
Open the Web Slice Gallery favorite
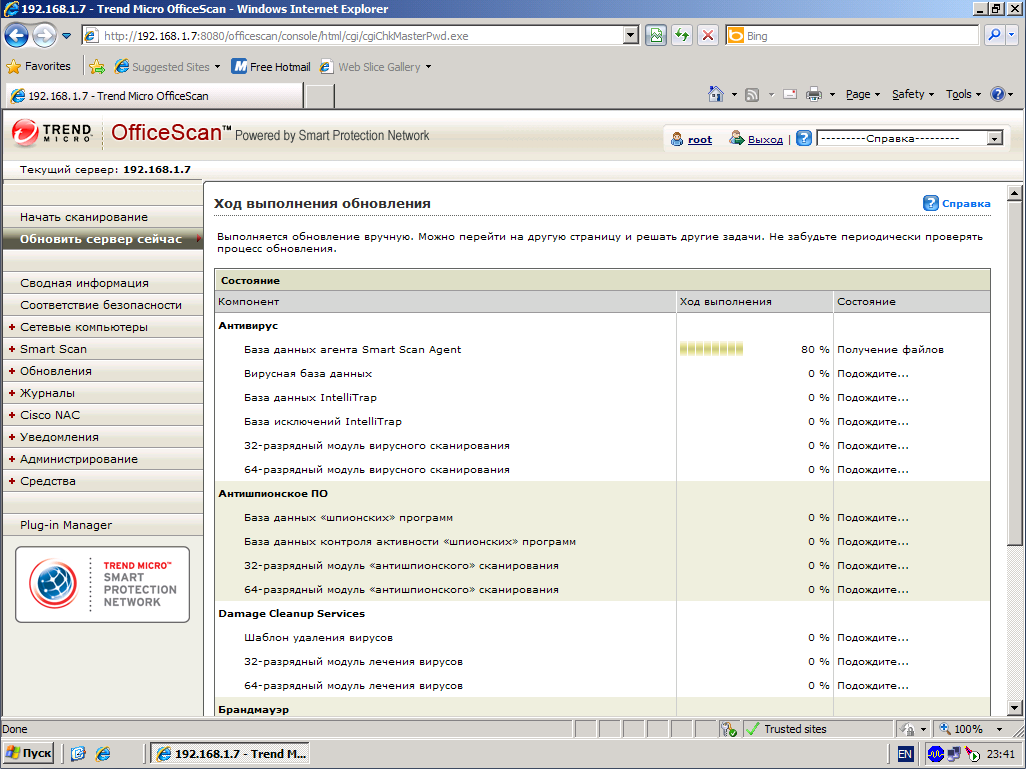click(x=375, y=67)
